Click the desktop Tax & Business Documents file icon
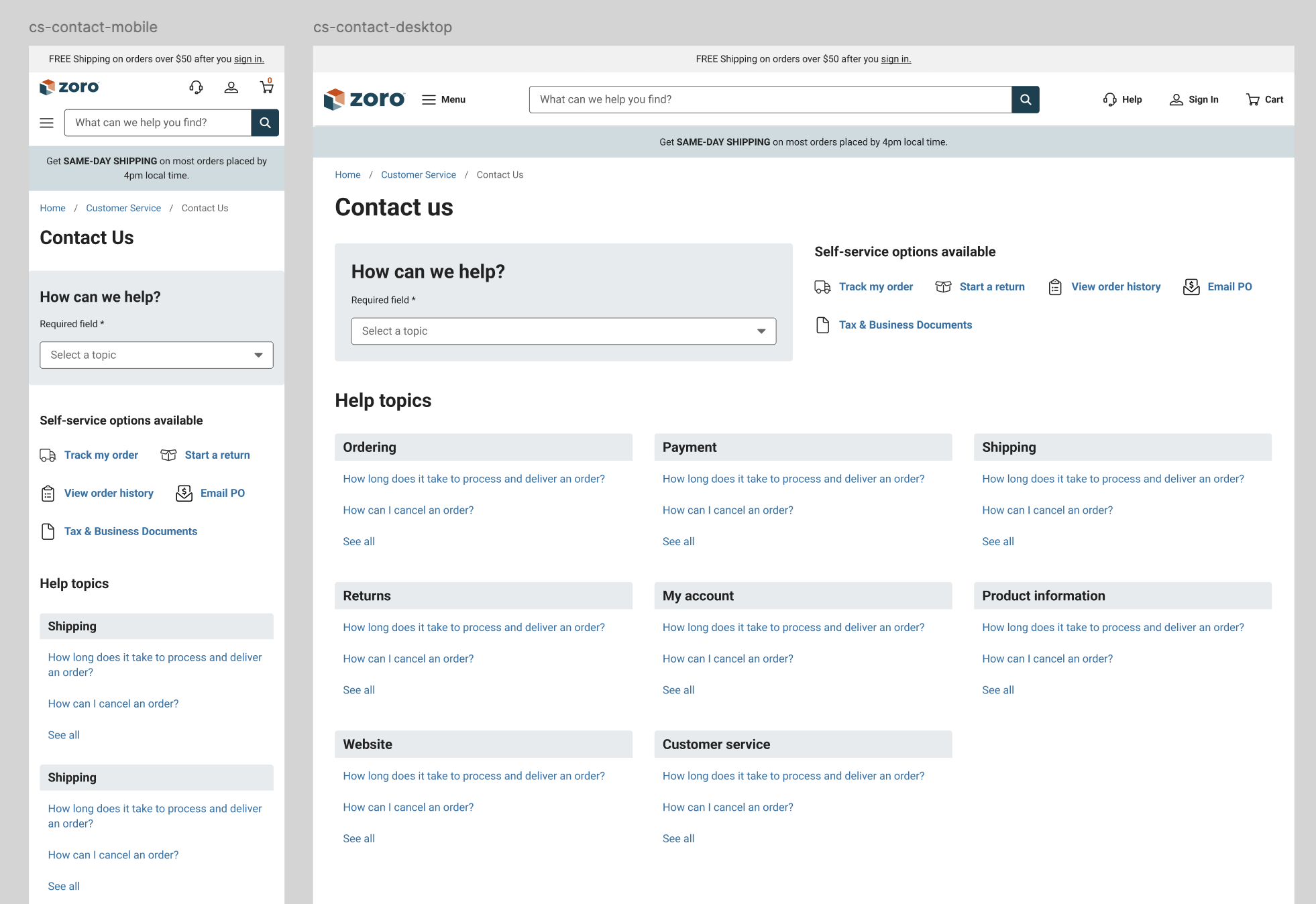 click(822, 325)
